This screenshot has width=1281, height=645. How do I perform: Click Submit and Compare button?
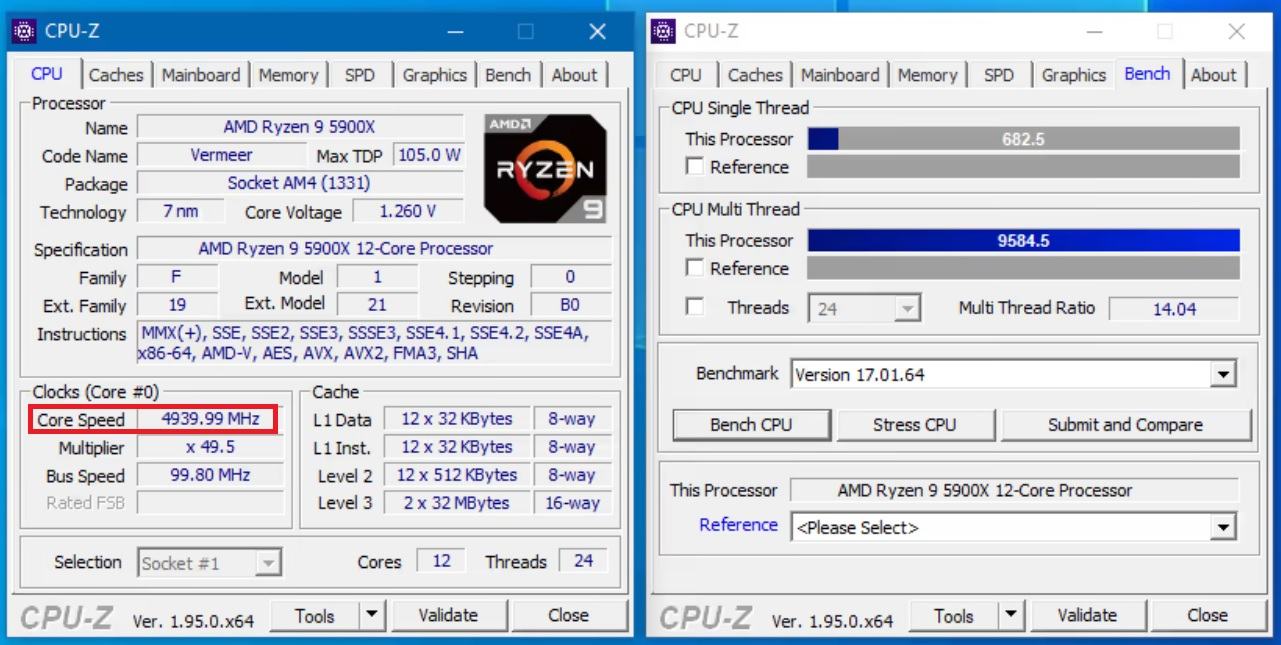(x=1126, y=425)
